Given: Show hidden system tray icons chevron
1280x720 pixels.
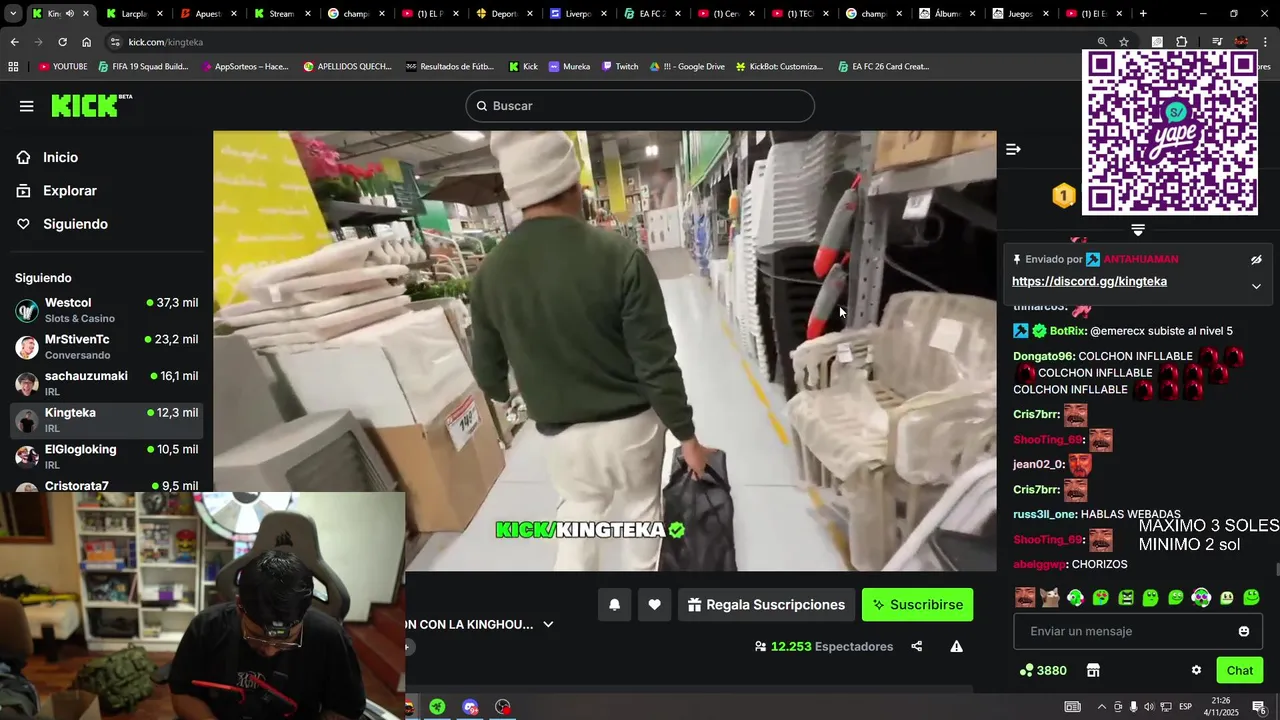Looking at the screenshot, I should click(1102, 707).
